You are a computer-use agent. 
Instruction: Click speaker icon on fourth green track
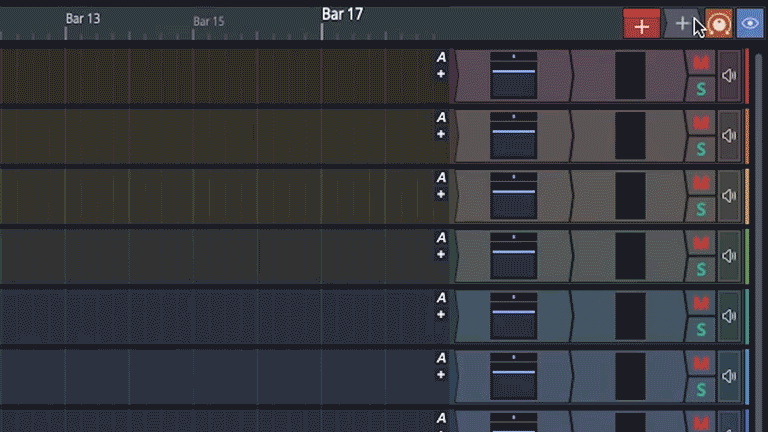[x=729, y=256]
